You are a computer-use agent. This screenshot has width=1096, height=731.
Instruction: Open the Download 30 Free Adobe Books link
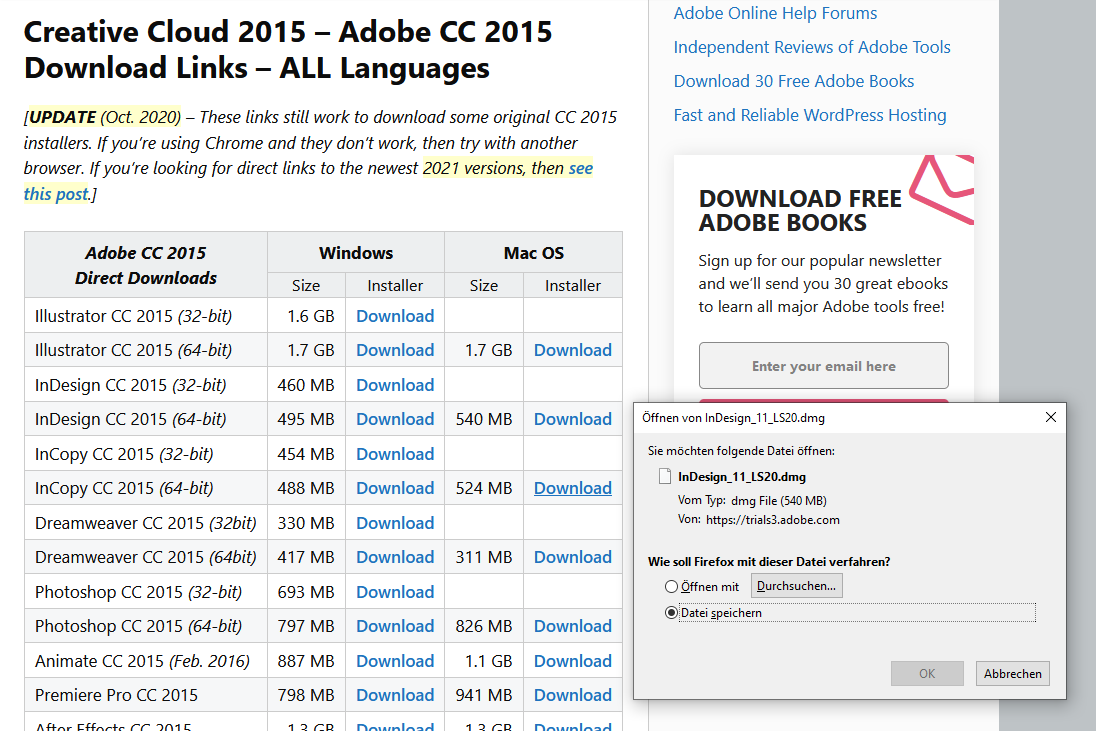coord(793,81)
